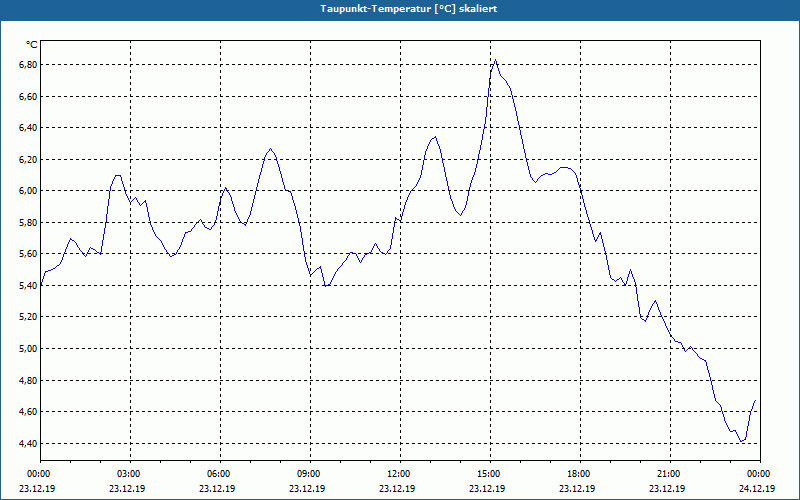This screenshot has height=500, width=800.
Task: Click the 21:00 time axis label
Action: (x=670, y=474)
